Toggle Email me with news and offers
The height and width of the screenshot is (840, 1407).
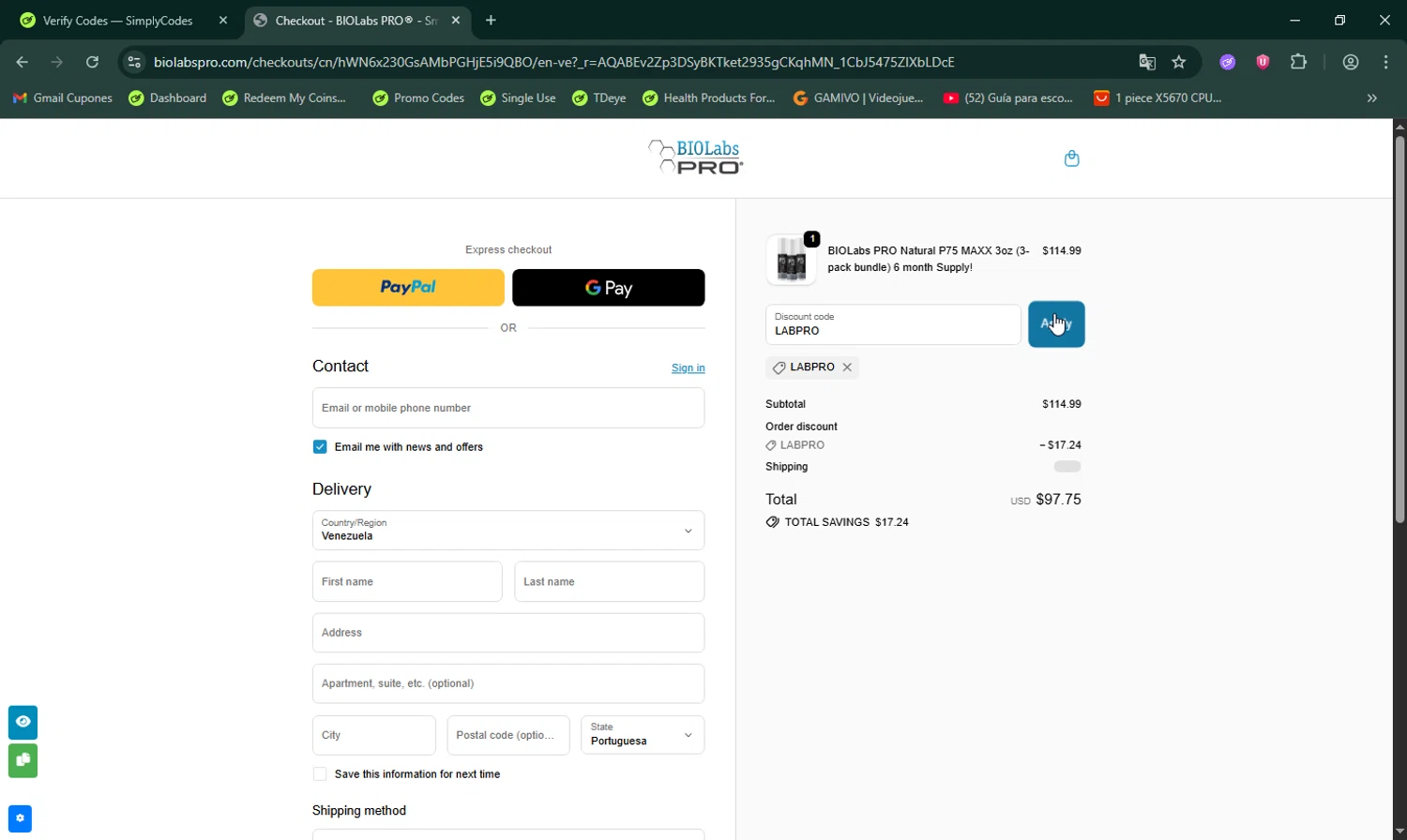(320, 447)
